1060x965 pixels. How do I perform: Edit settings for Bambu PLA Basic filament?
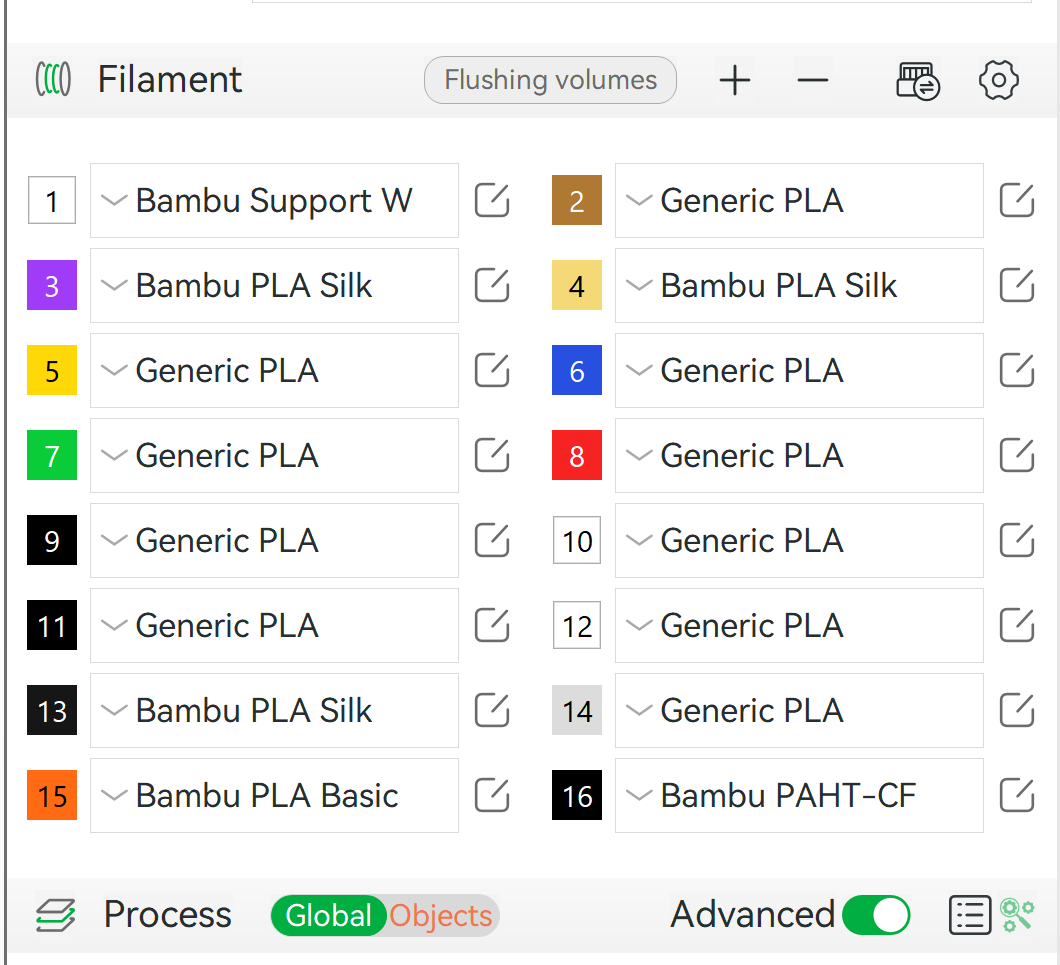click(x=491, y=795)
